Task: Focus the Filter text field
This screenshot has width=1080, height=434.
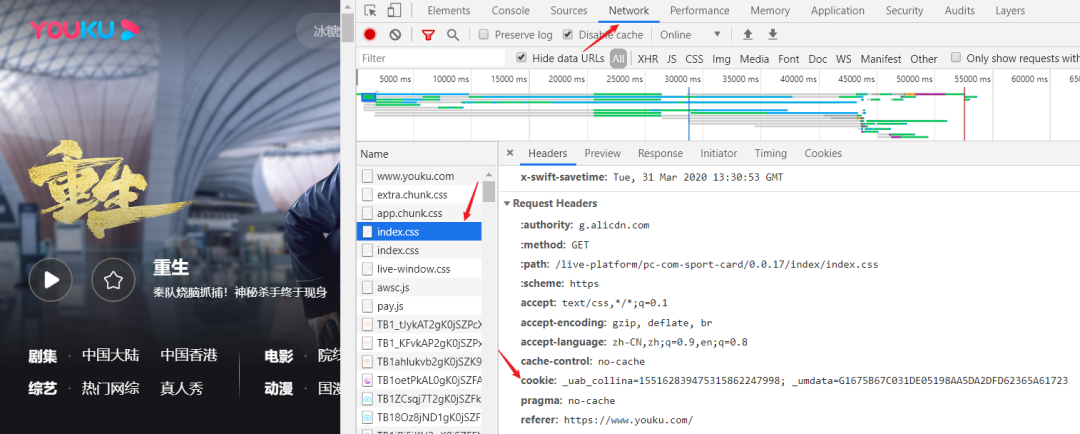Action: tap(433, 58)
